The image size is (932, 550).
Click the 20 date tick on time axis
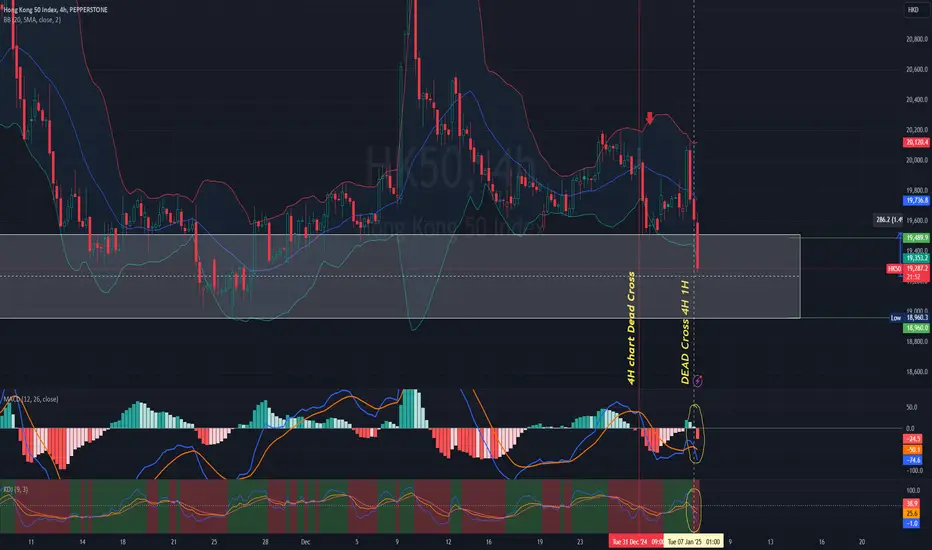(x=862, y=542)
